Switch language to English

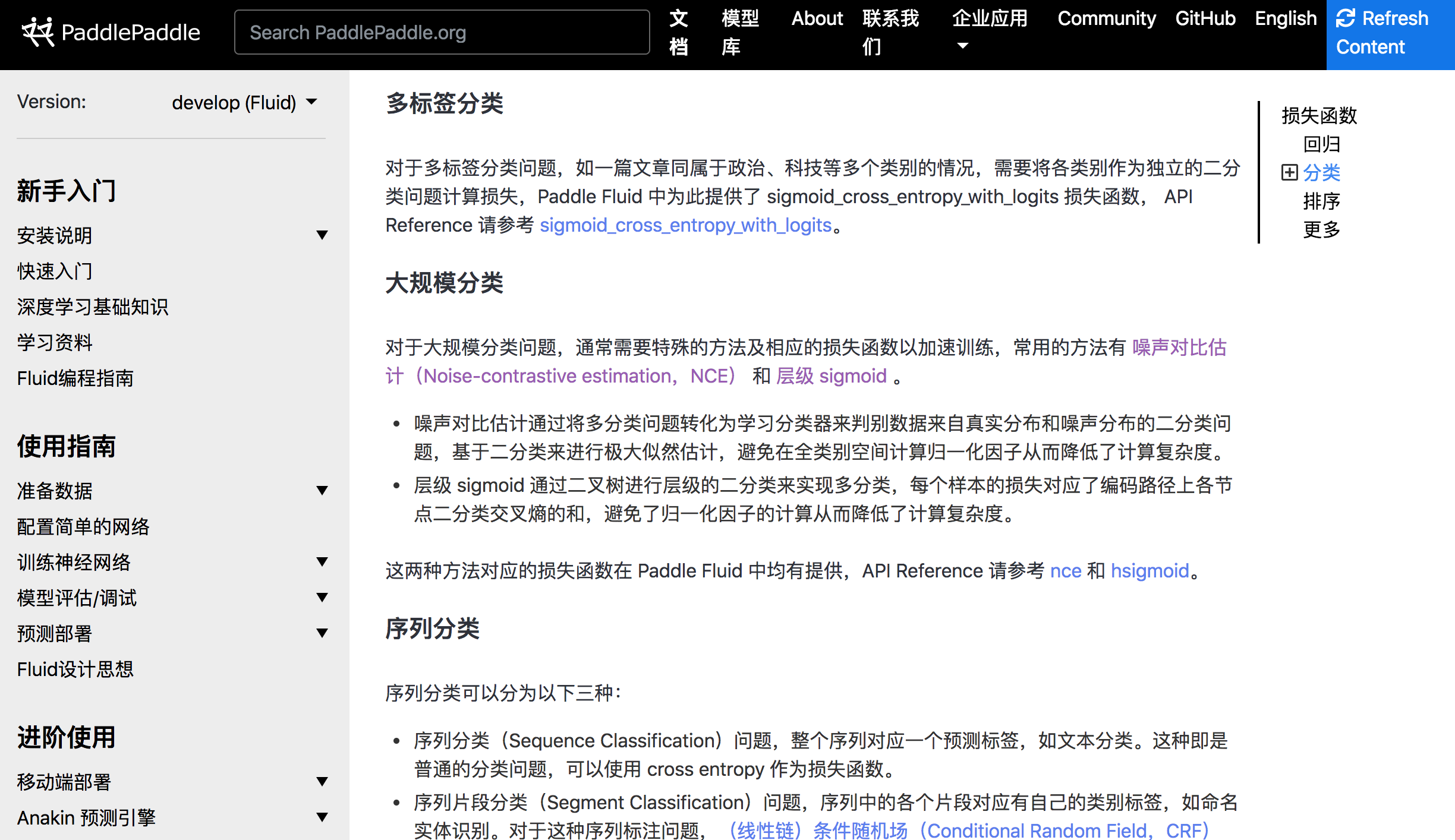click(x=1285, y=19)
